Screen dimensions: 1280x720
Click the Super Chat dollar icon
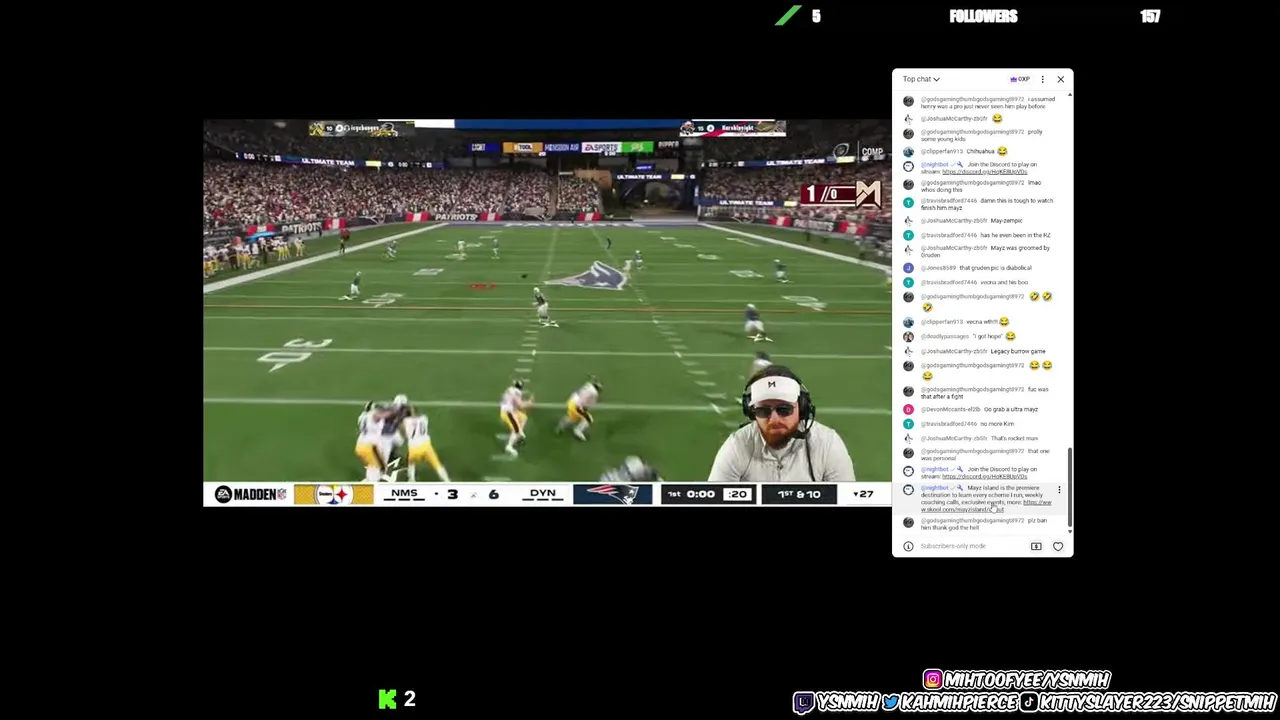pos(1036,546)
